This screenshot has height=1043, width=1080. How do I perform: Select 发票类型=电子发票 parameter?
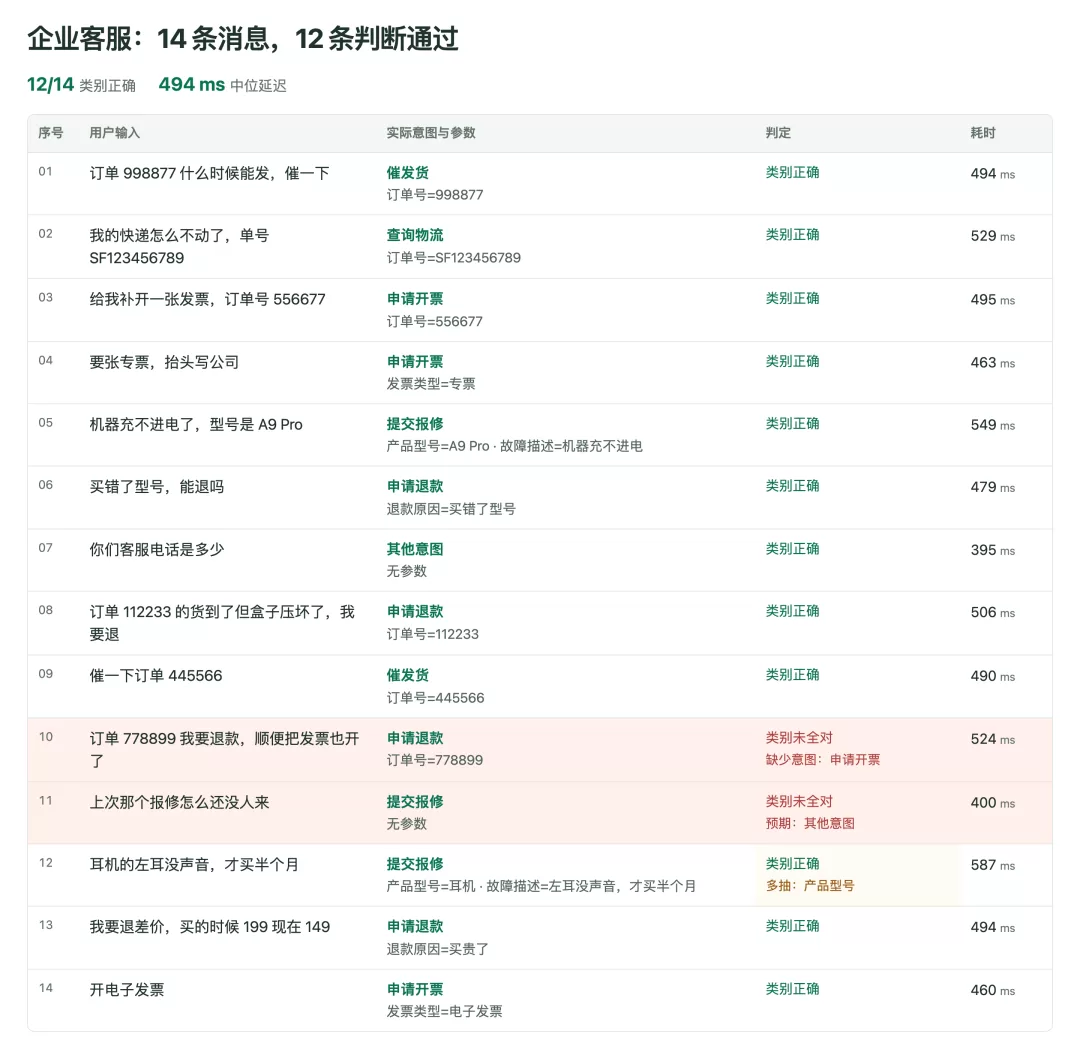coord(444,1011)
